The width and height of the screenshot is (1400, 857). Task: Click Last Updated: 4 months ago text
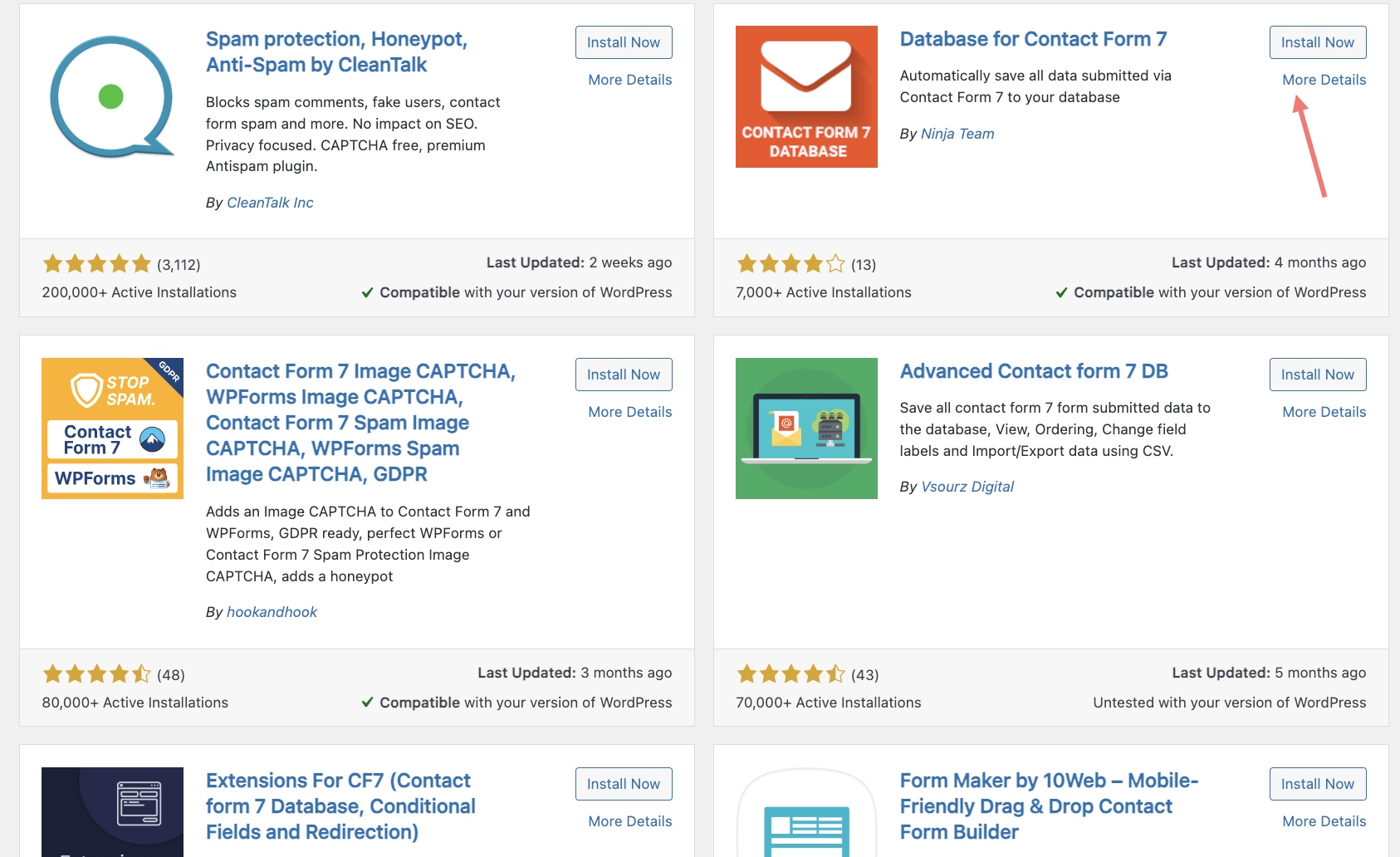(x=1269, y=262)
